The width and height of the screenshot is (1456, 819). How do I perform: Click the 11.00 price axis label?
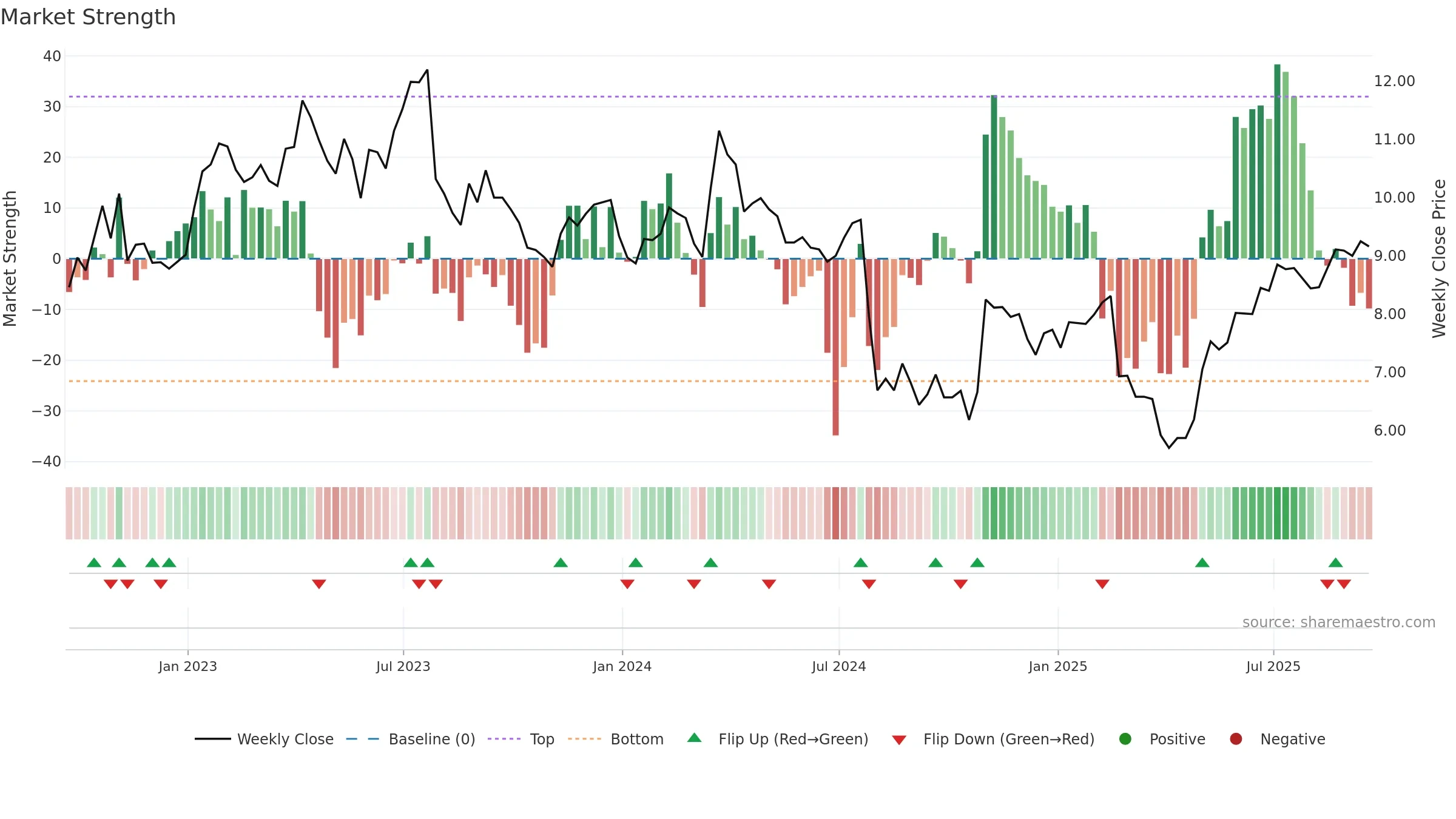(x=1395, y=139)
